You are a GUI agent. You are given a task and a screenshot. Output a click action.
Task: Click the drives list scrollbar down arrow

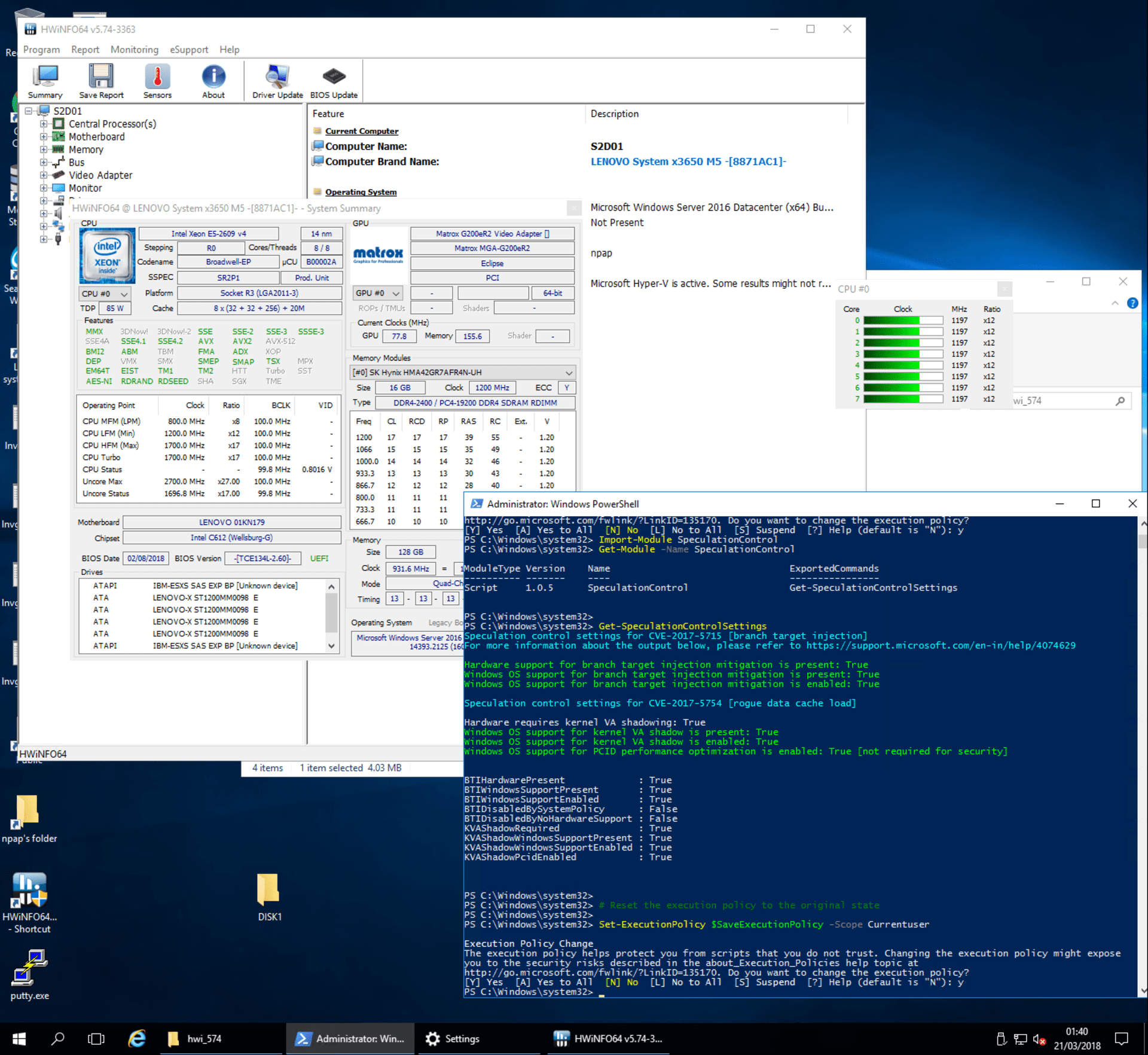tap(331, 646)
